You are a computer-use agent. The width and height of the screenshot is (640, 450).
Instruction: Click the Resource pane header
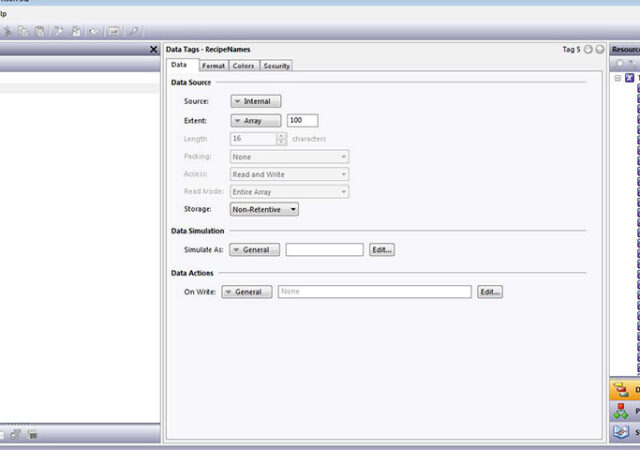625,49
